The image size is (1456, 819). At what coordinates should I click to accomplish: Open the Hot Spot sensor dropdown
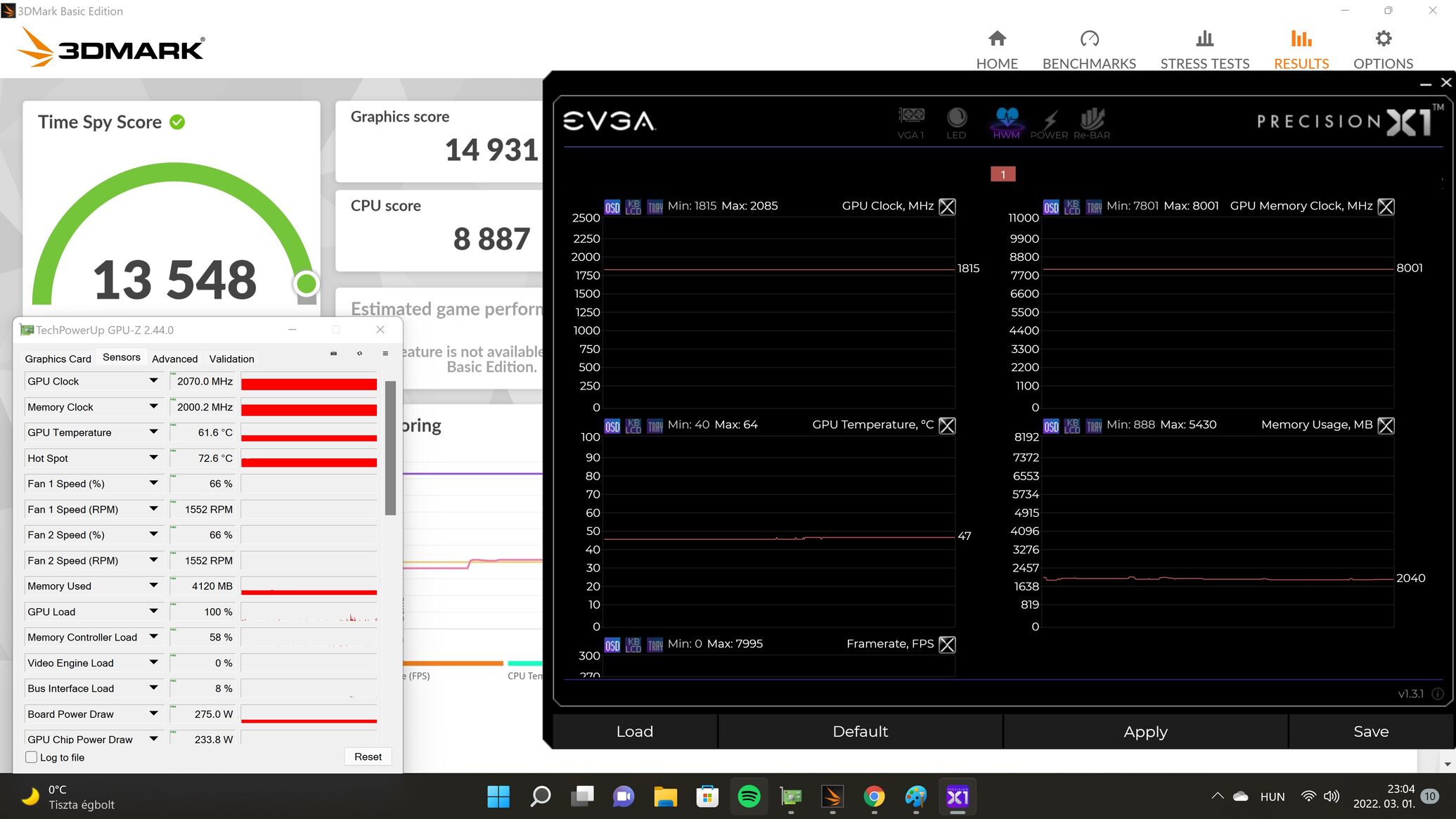pyautogui.click(x=153, y=458)
